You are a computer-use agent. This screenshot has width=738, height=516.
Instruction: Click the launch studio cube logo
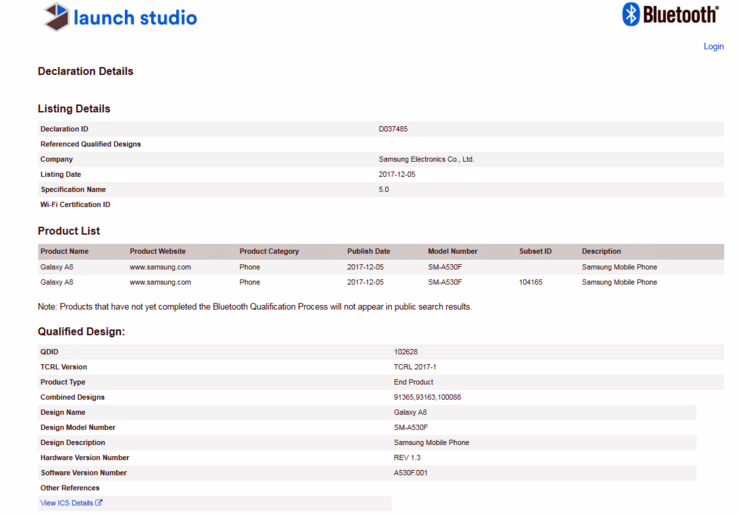pos(57,17)
